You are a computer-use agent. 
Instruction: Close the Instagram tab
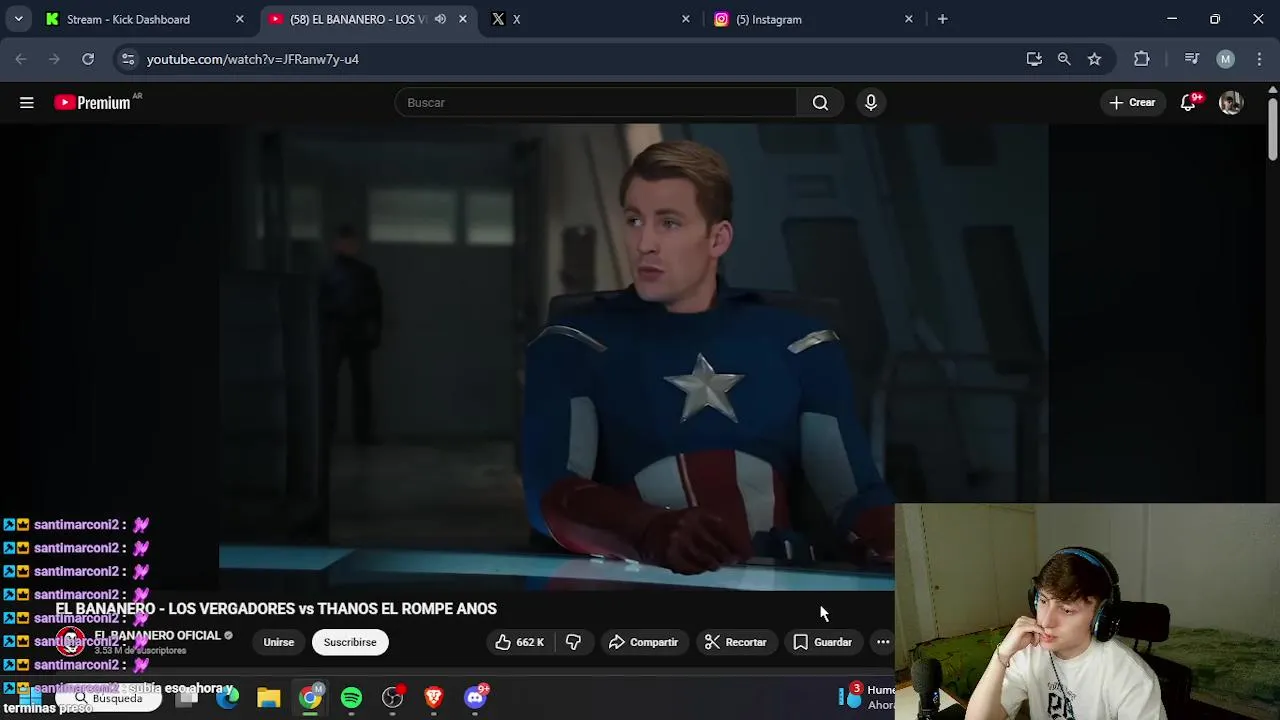coord(908,19)
